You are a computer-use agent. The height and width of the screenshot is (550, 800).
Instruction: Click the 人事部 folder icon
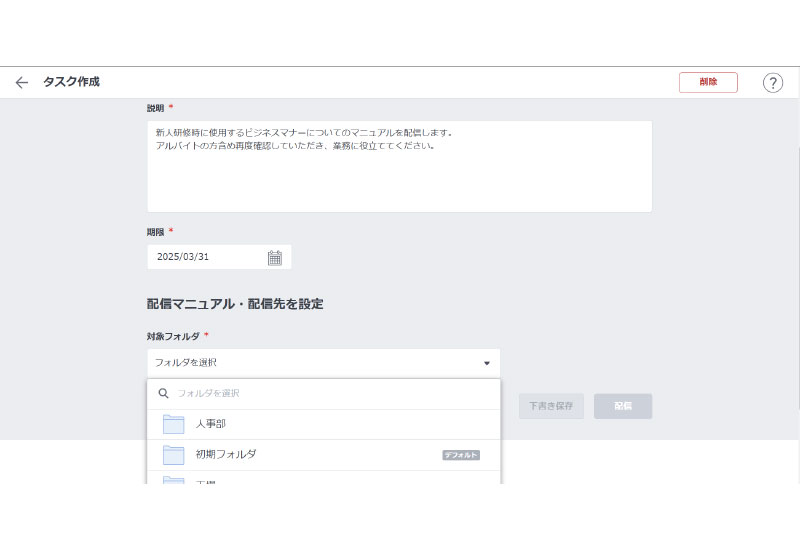tap(174, 424)
